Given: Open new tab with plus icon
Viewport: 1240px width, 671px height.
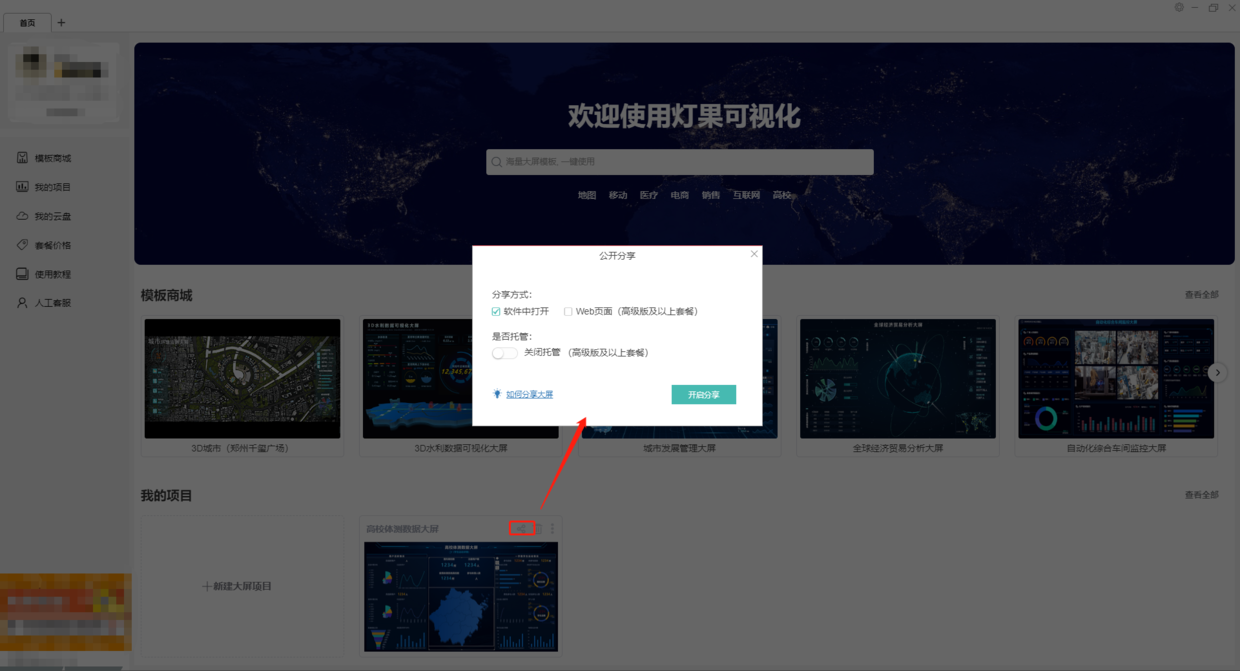Looking at the screenshot, I should click(x=61, y=22).
